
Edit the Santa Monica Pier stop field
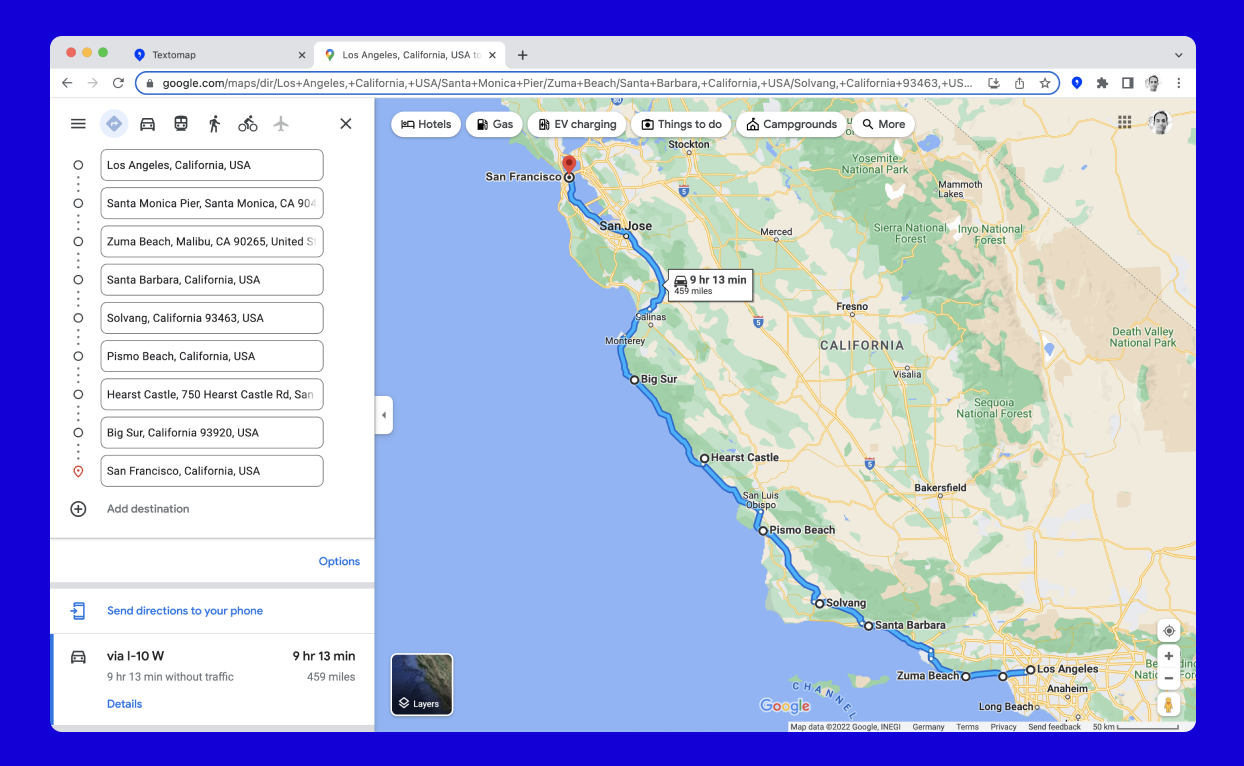(212, 203)
